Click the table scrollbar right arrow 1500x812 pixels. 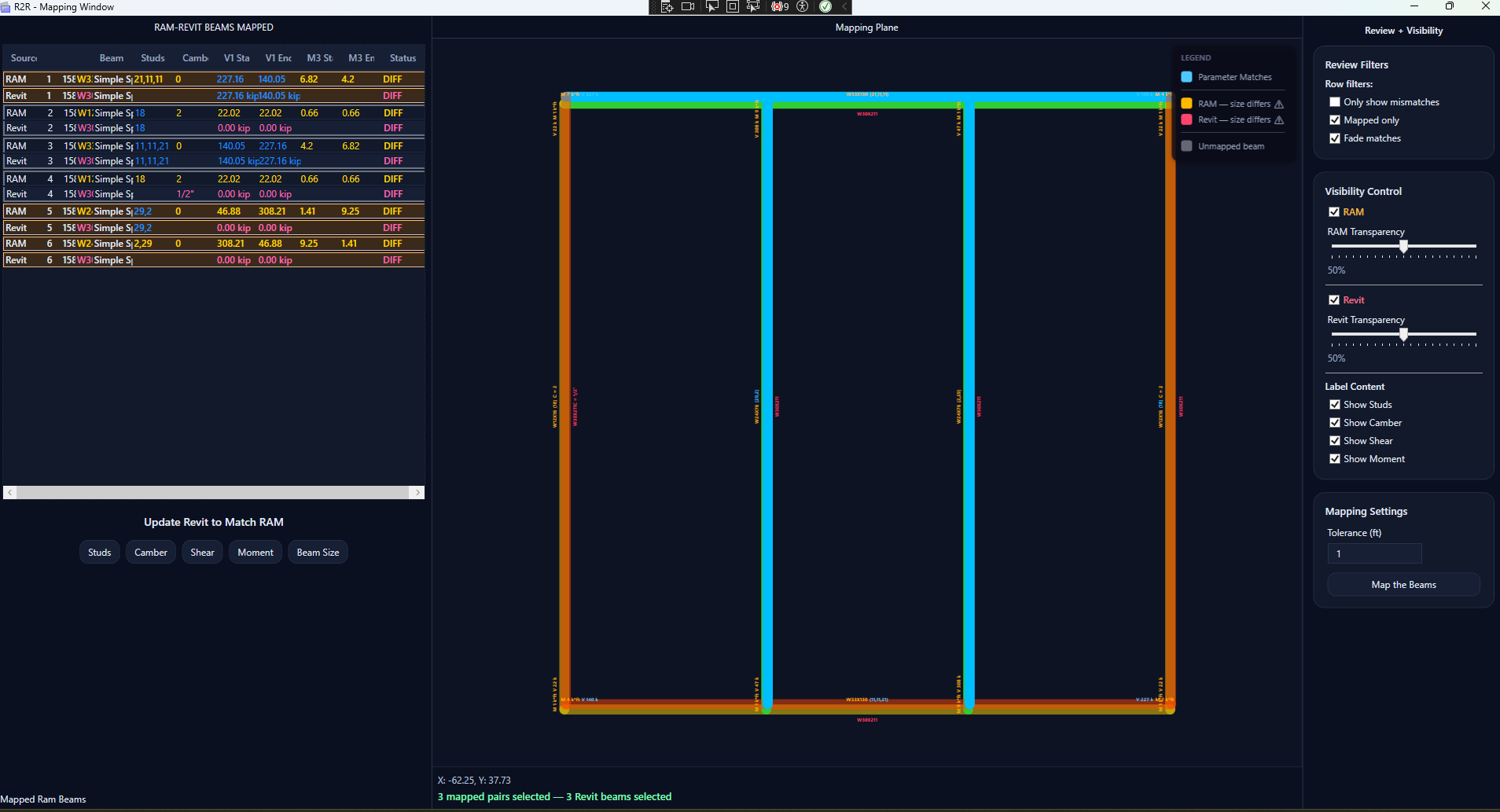(x=417, y=492)
